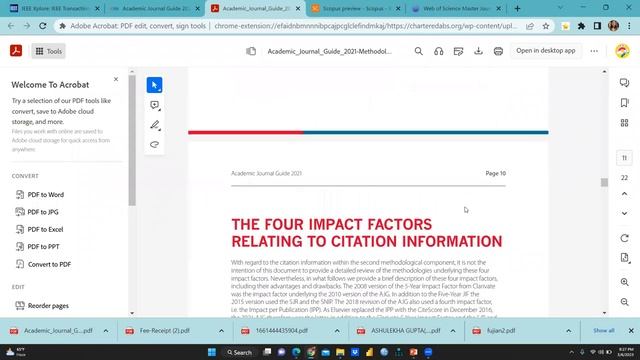Go back with the browser back arrow

coord(11,26)
